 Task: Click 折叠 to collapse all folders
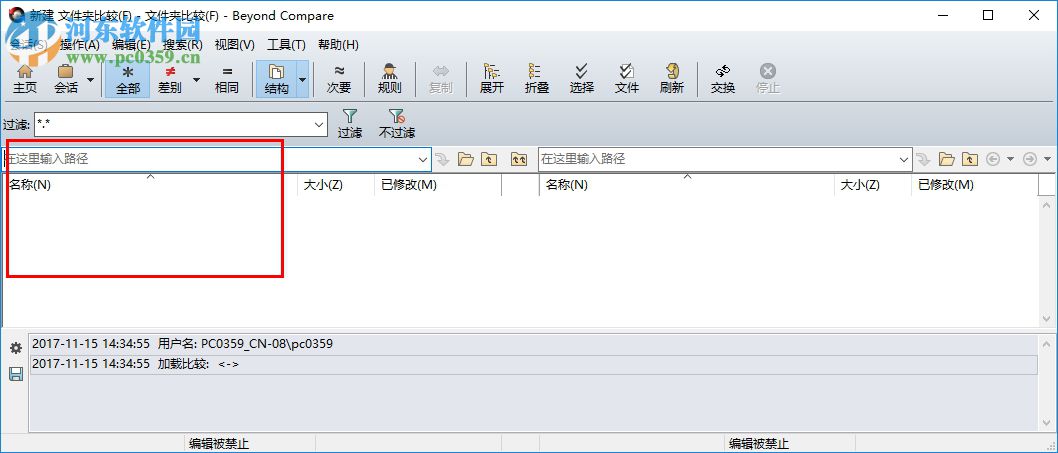click(x=536, y=79)
